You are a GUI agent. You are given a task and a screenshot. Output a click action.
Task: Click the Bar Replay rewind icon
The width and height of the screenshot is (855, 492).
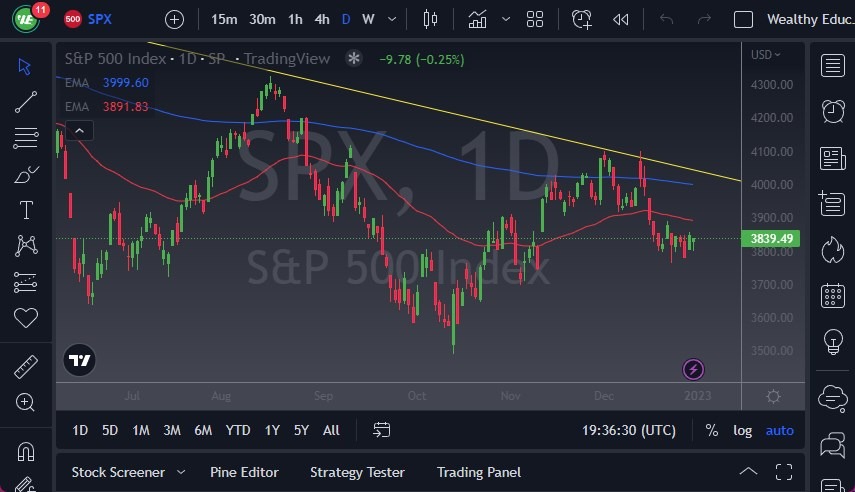click(x=621, y=19)
